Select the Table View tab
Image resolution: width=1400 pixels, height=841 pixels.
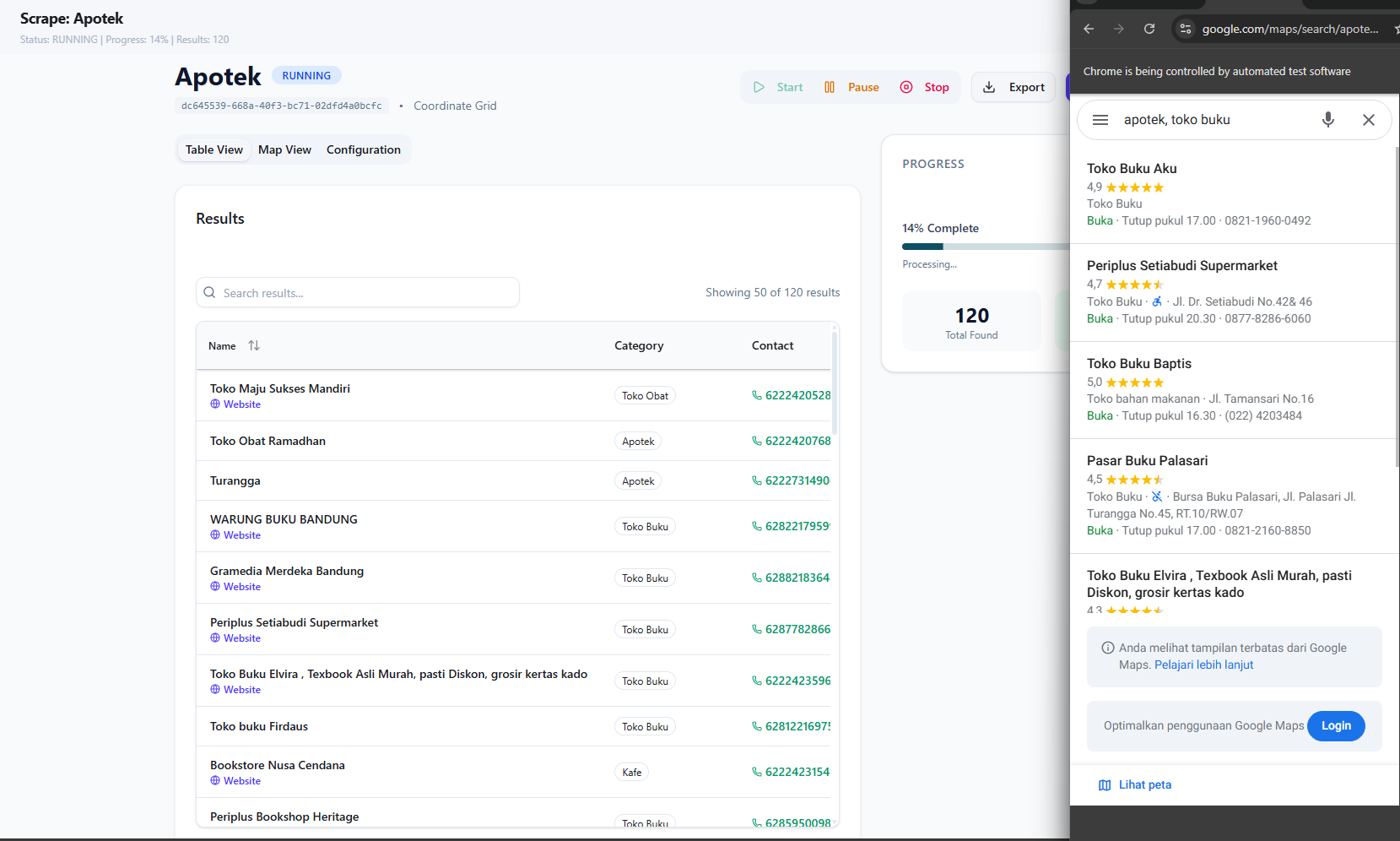pos(214,149)
